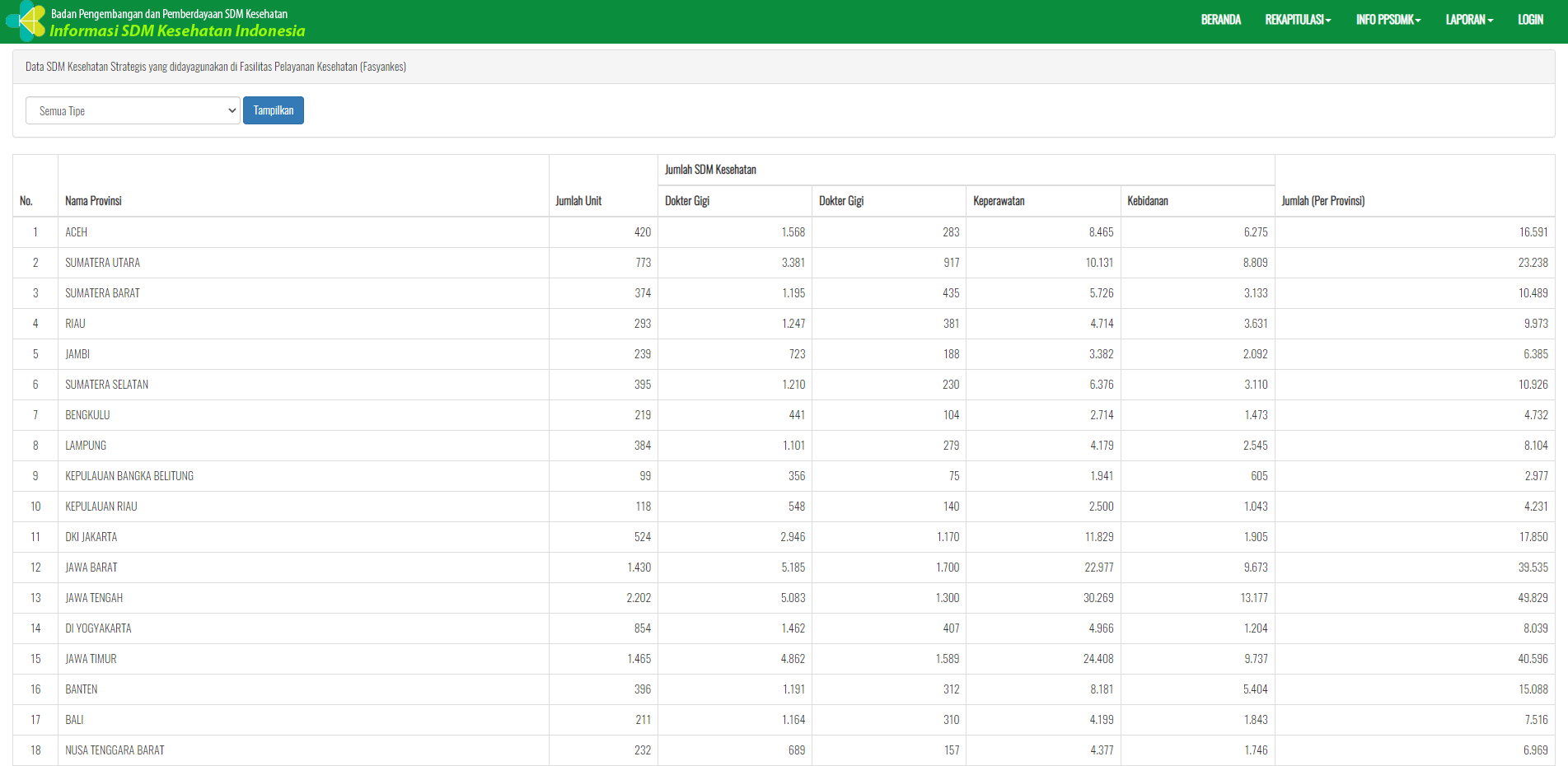Select the Nama Provinsi column header
Screen dimensions: 1568x766
[x=93, y=201]
